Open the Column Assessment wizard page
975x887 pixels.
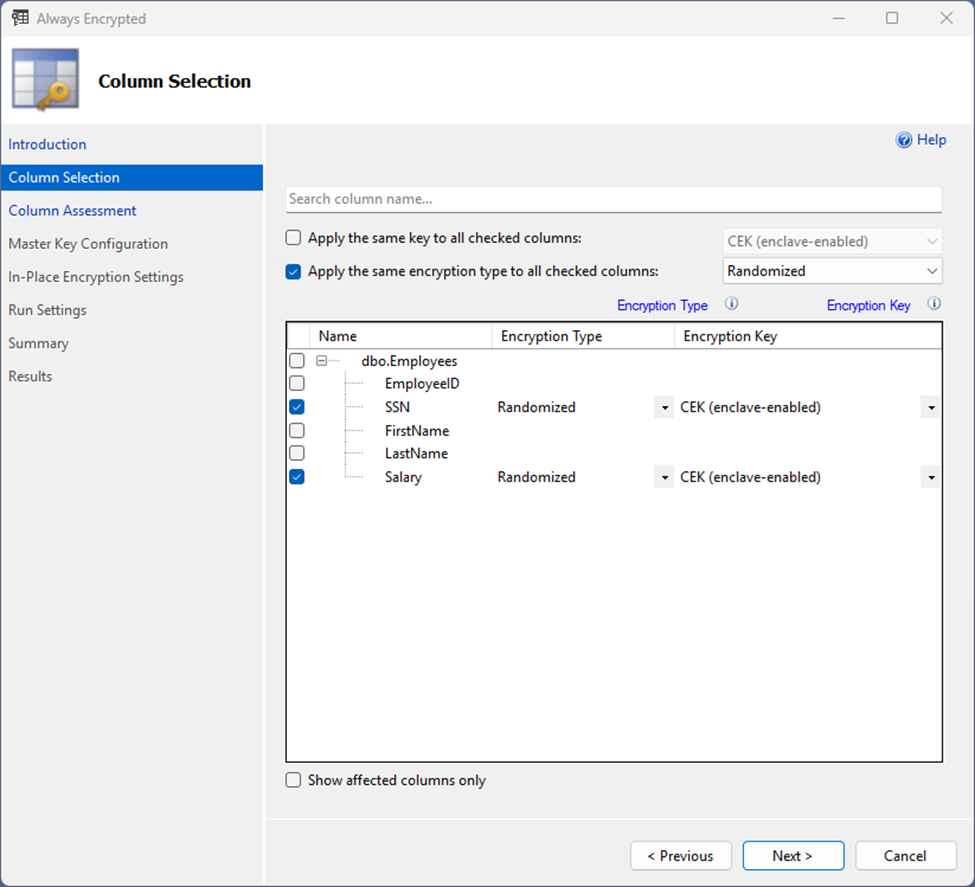tap(72, 211)
